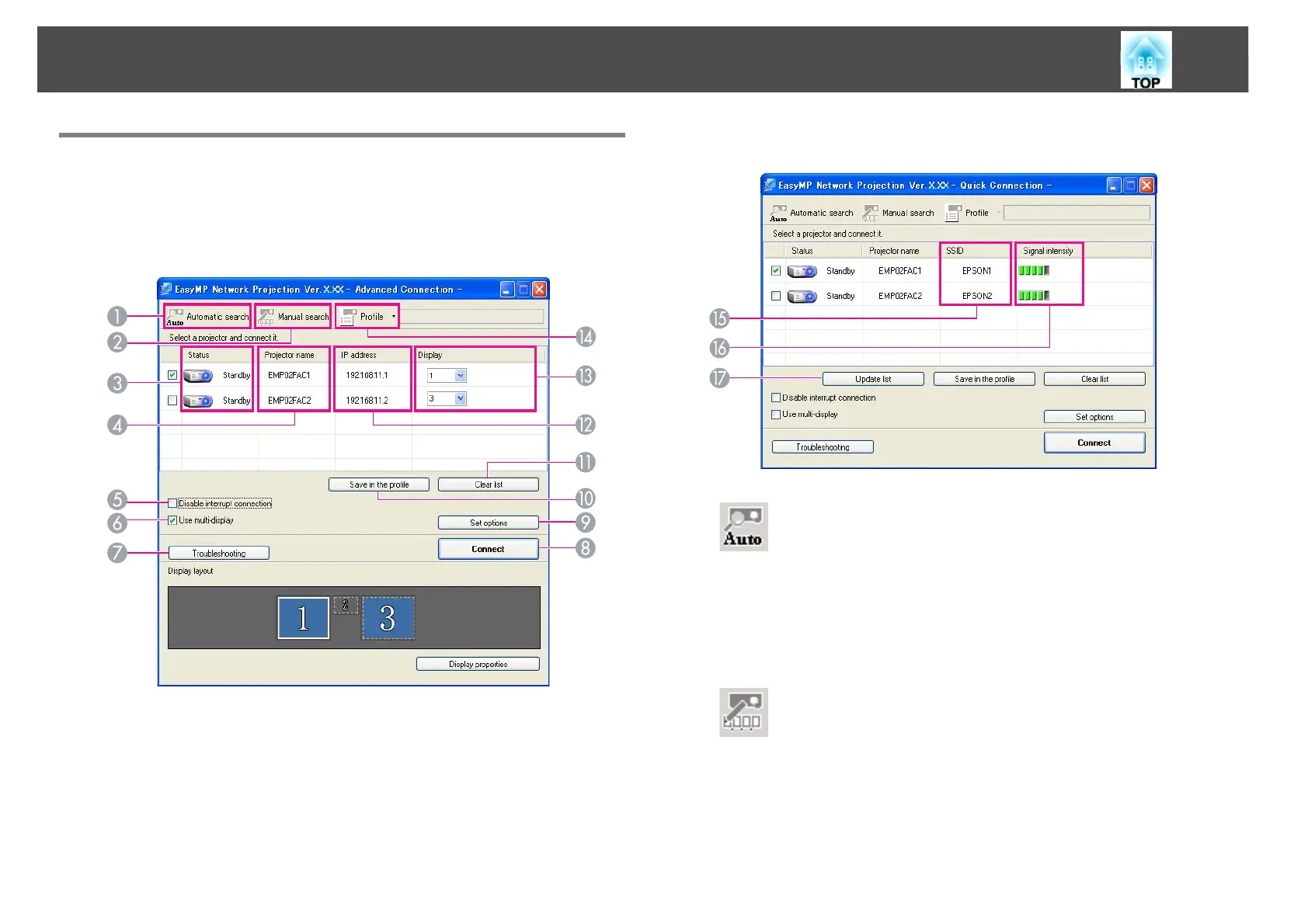This screenshot has height=924, width=1308.
Task: Click the Display properties button
Action: coord(478,665)
